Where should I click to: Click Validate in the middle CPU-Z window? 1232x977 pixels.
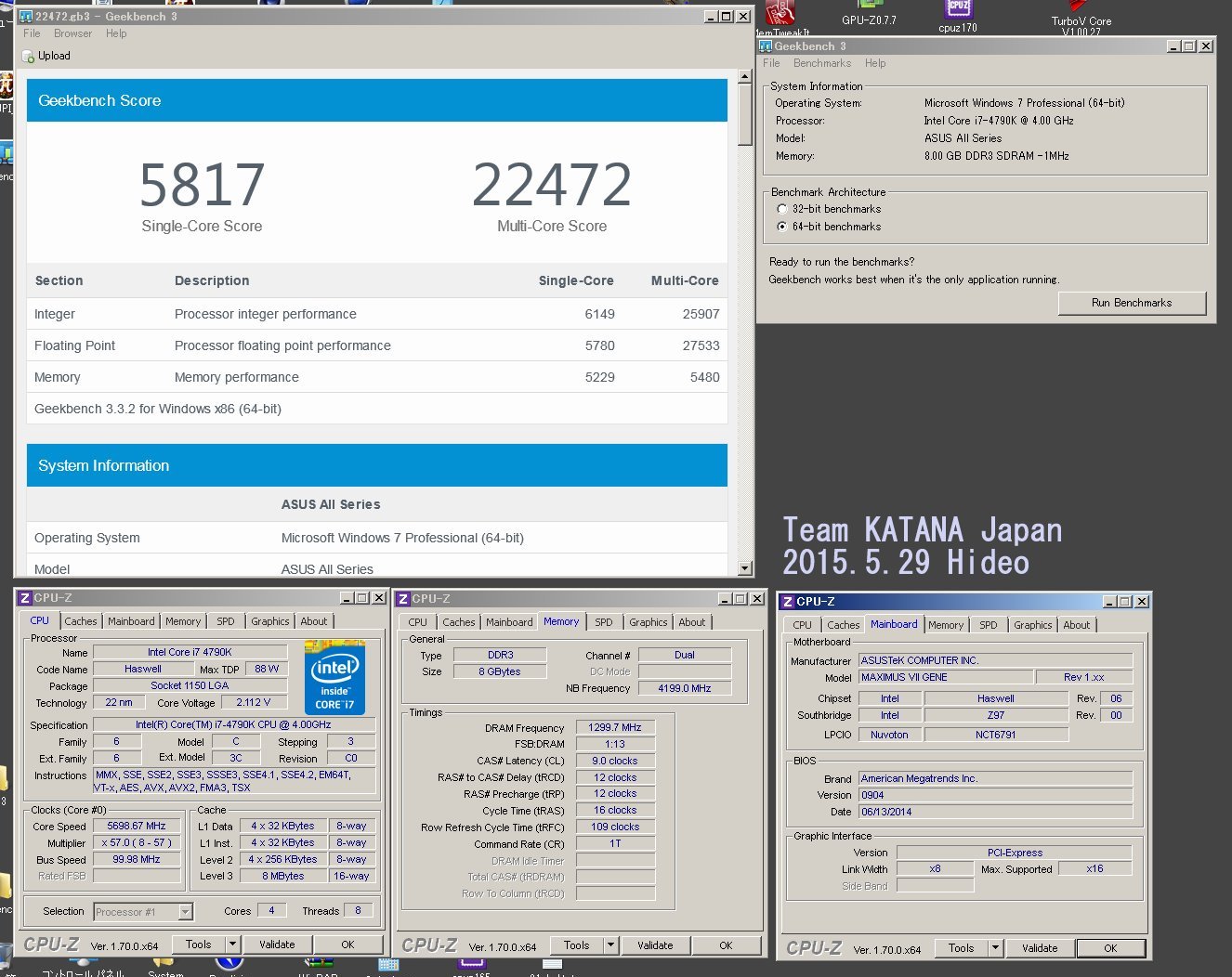coord(655,945)
